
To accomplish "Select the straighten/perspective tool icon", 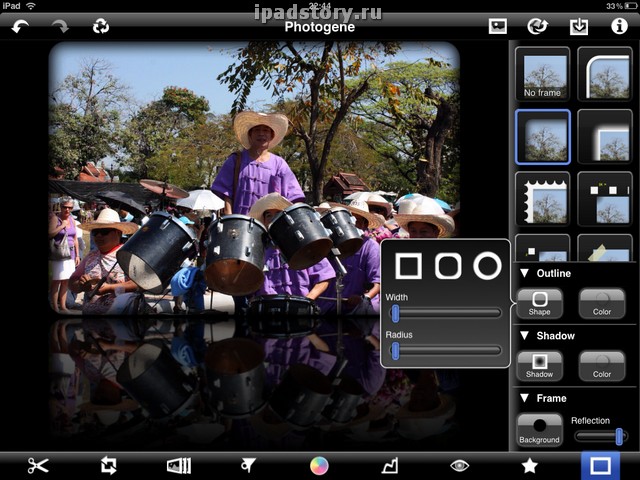I will 179,466.
